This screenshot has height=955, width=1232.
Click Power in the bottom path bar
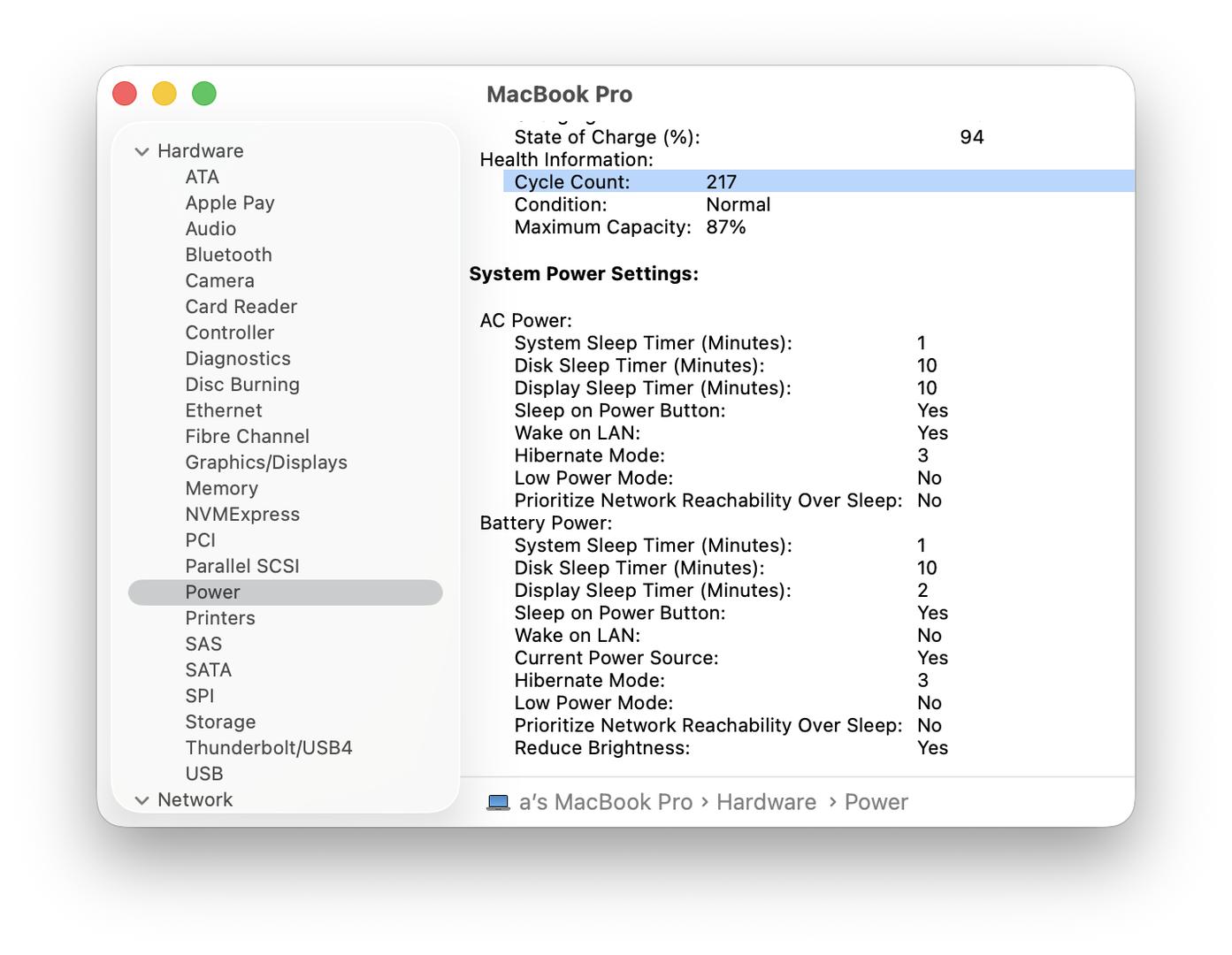876,802
